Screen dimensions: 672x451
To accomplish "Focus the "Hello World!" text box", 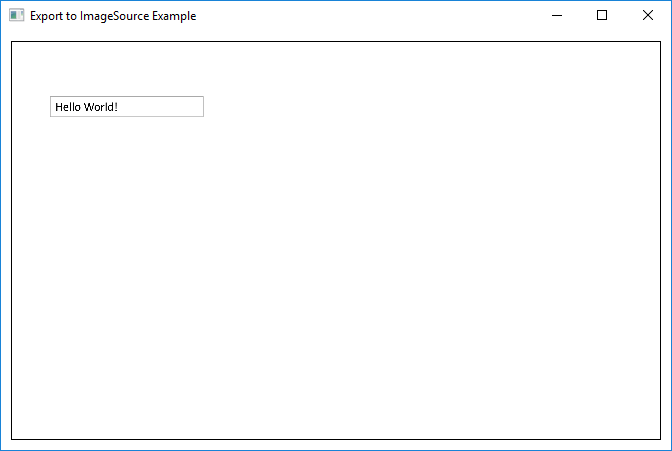I will tap(127, 107).
